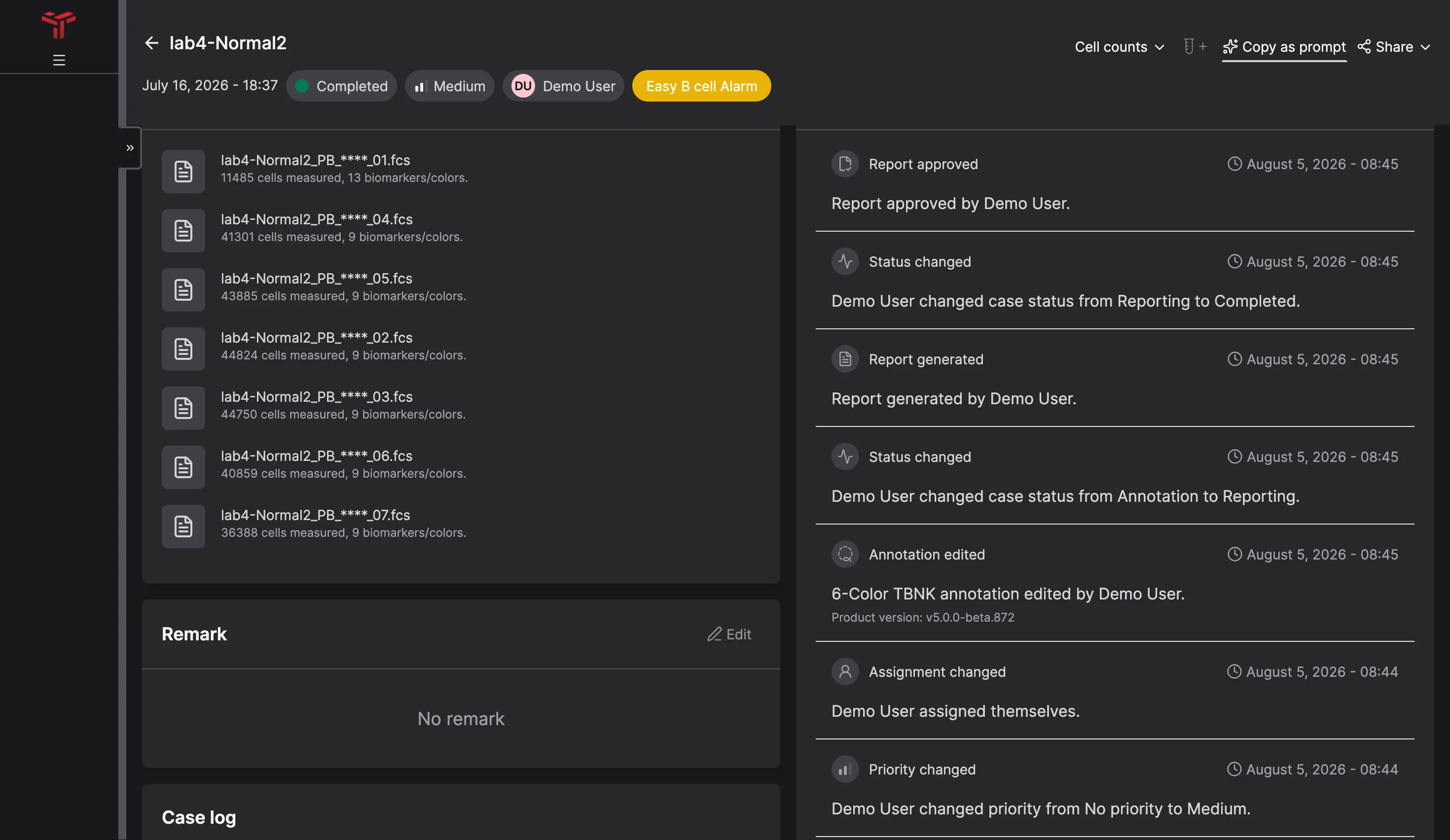Screen dimensions: 1450x840
Task: Select file name lab4-Normal2_PB_****_05.fcs
Action: click(x=317, y=279)
